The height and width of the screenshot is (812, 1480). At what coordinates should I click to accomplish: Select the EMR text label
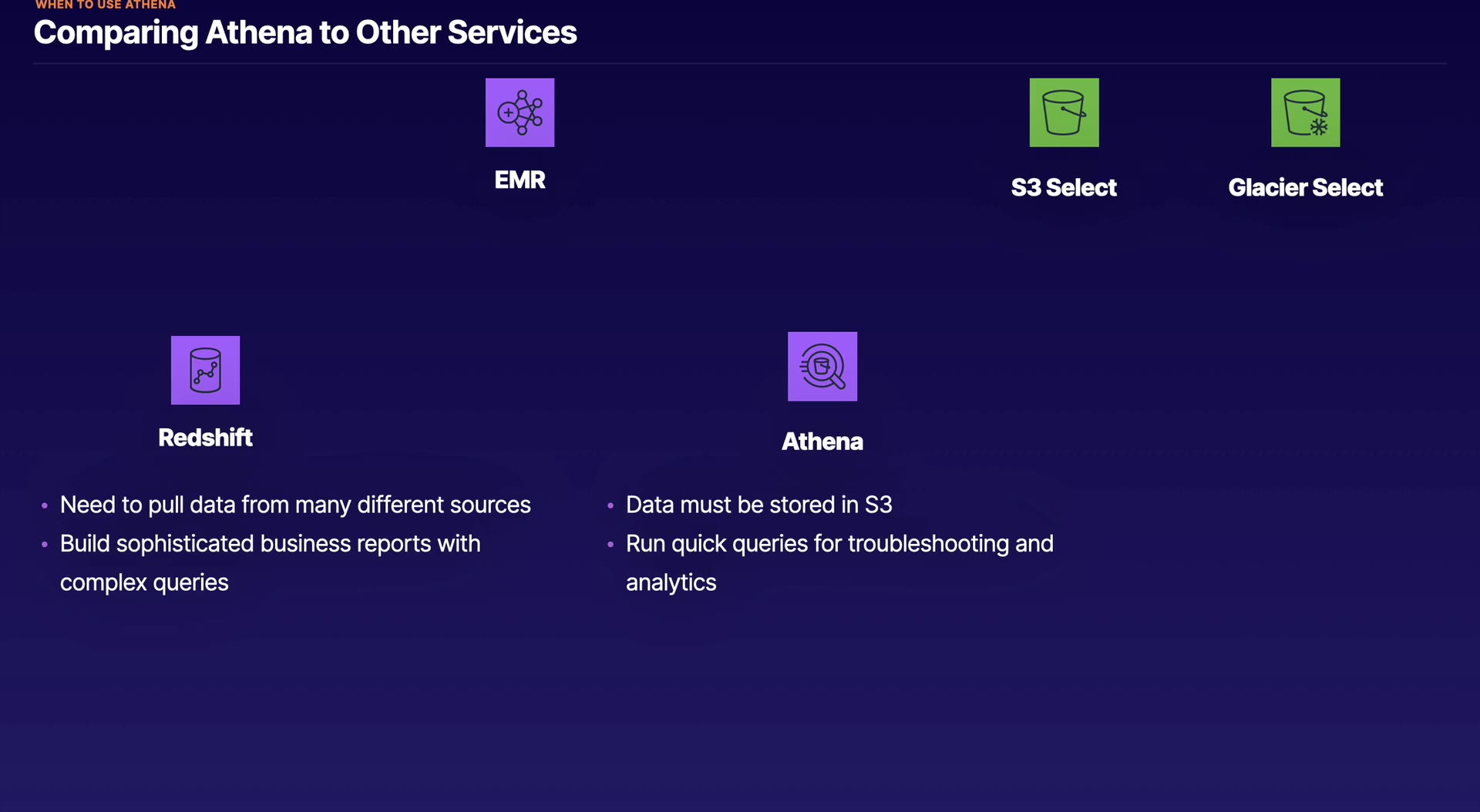[x=520, y=180]
